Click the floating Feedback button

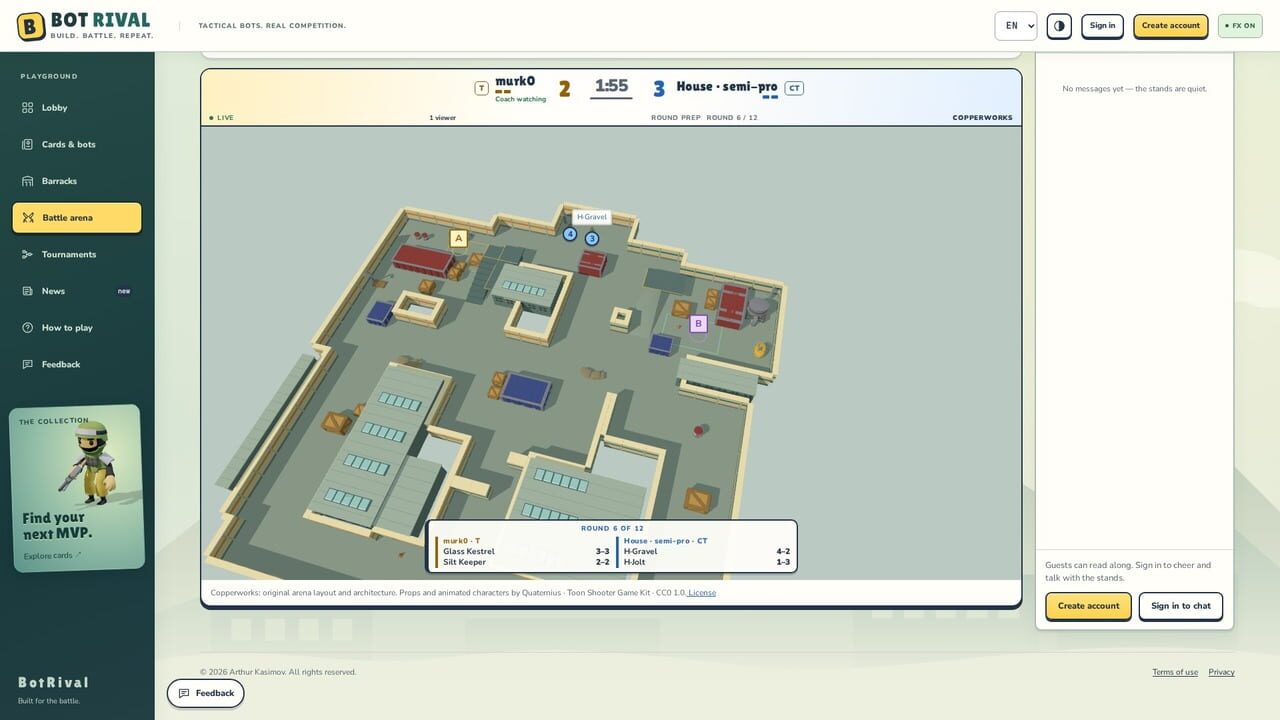(x=205, y=693)
